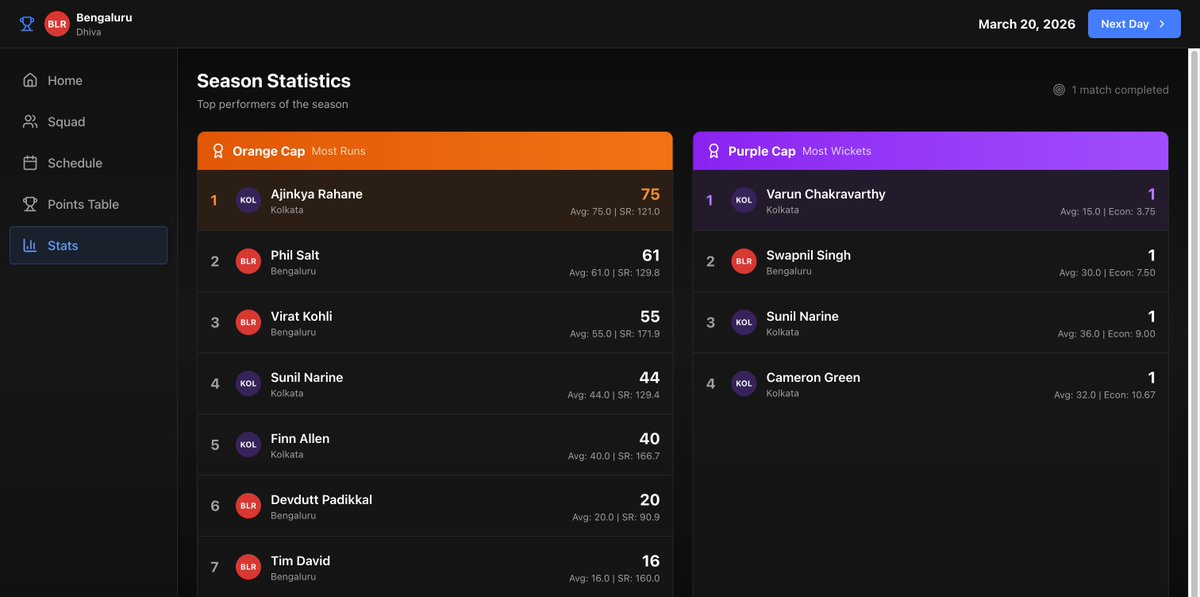Click chevron arrow on Next Day button
Screen dimensions: 1200x597
(1162, 24)
